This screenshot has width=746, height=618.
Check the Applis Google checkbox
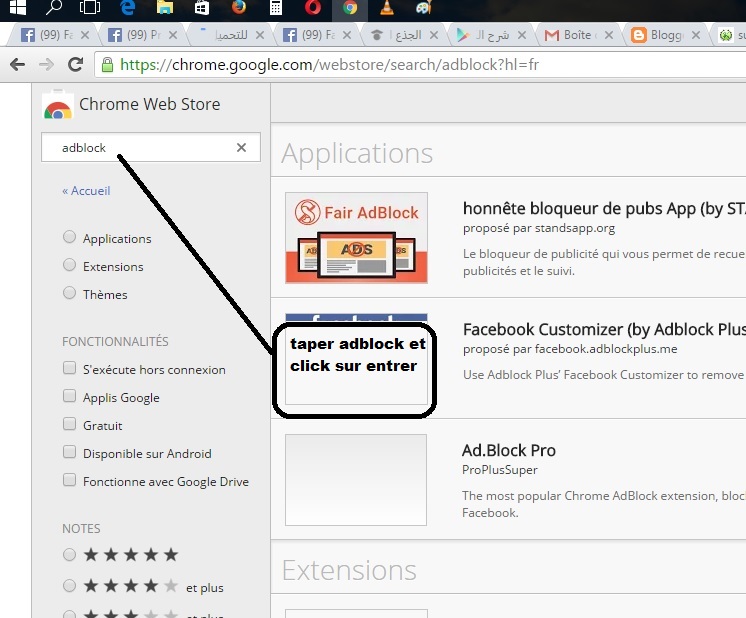[x=69, y=396]
